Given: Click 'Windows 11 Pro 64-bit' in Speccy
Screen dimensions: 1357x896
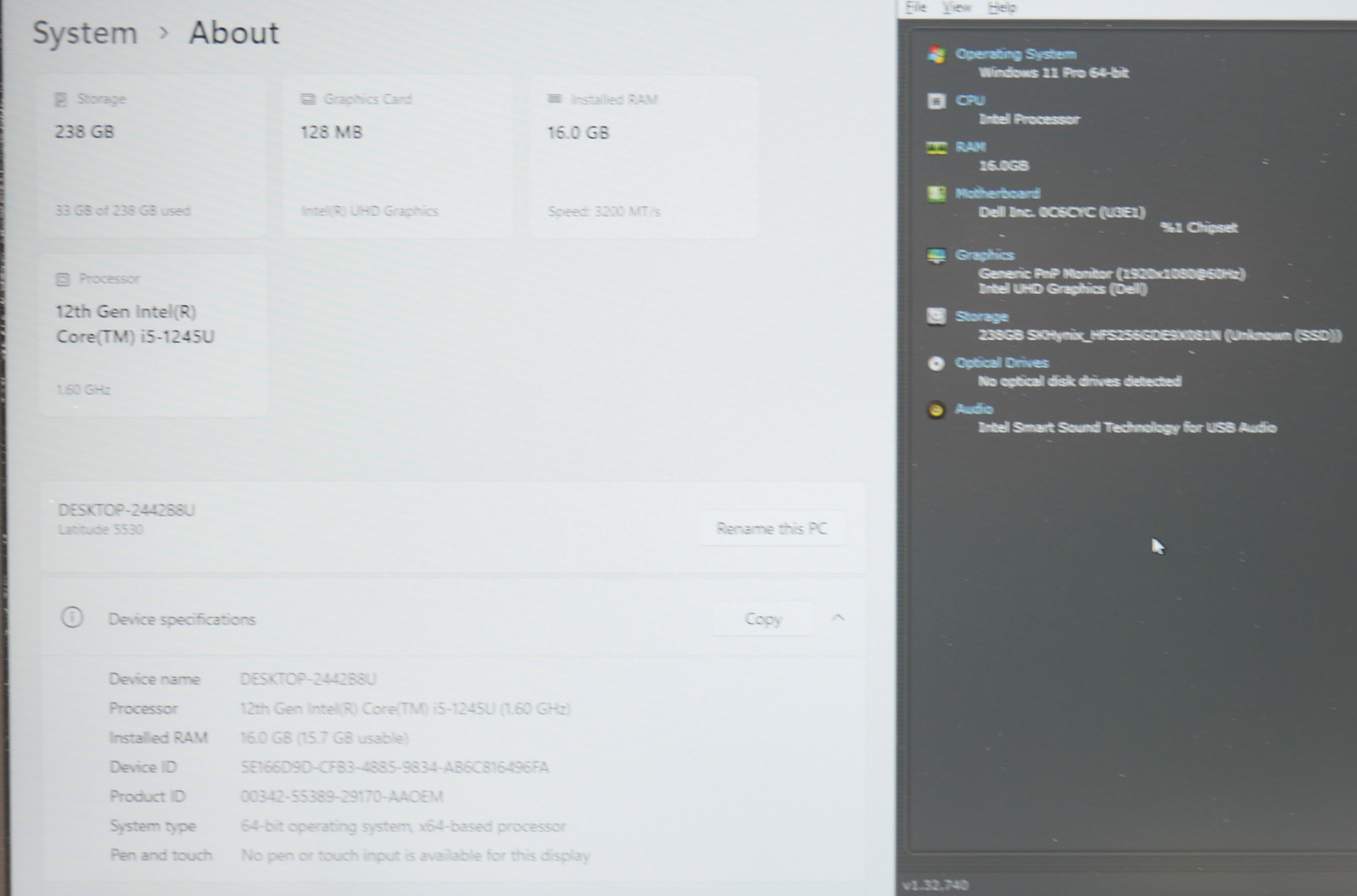Looking at the screenshot, I should point(1053,73).
